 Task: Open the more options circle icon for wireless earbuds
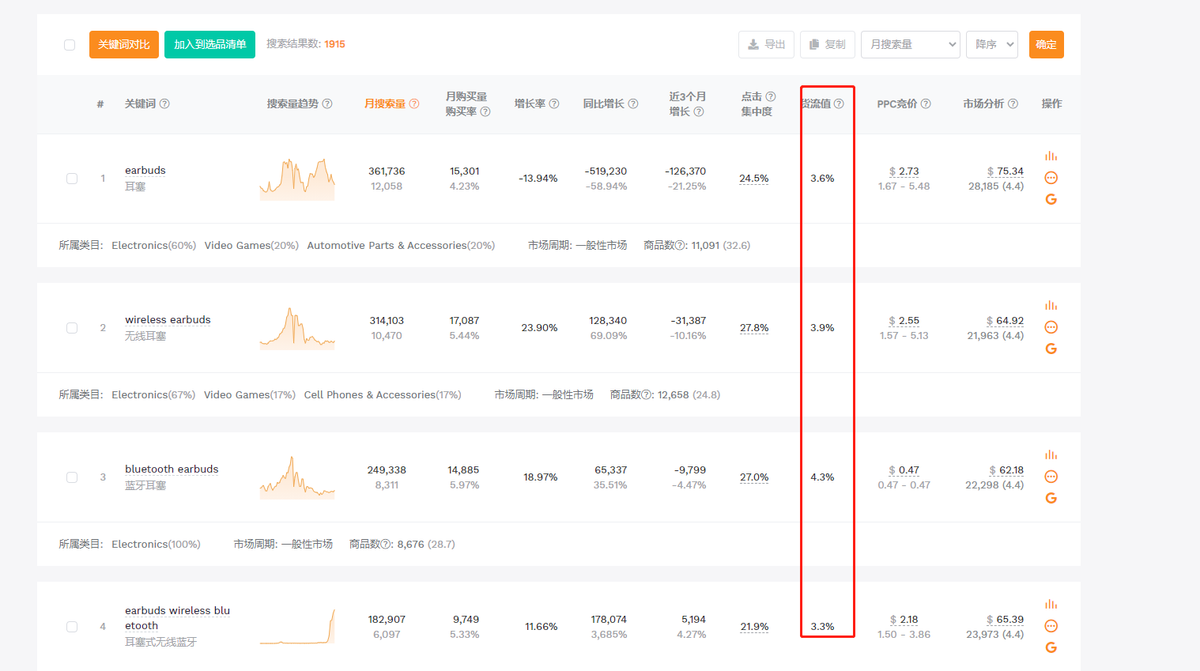coord(1051,327)
